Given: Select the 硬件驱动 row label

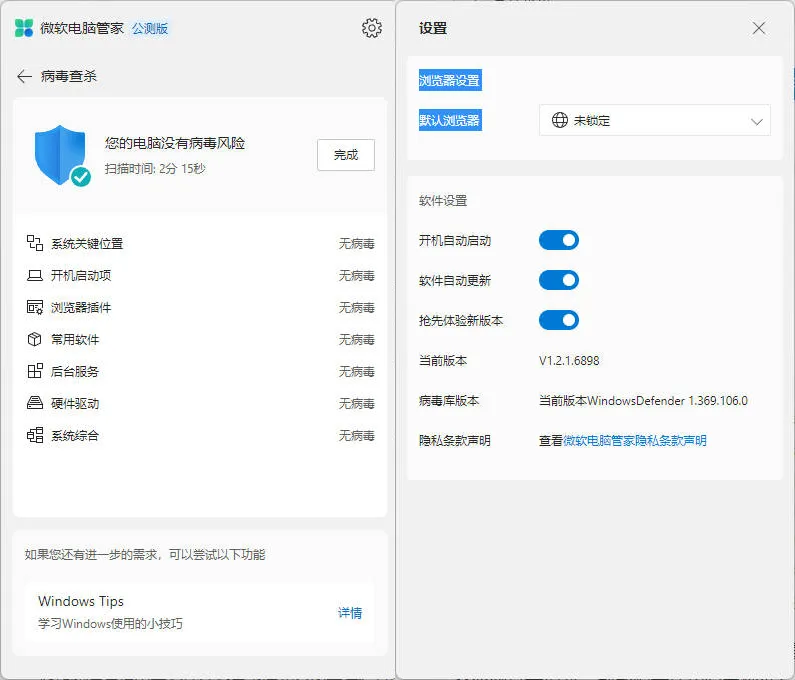Looking at the screenshot, I should (75, 403).
